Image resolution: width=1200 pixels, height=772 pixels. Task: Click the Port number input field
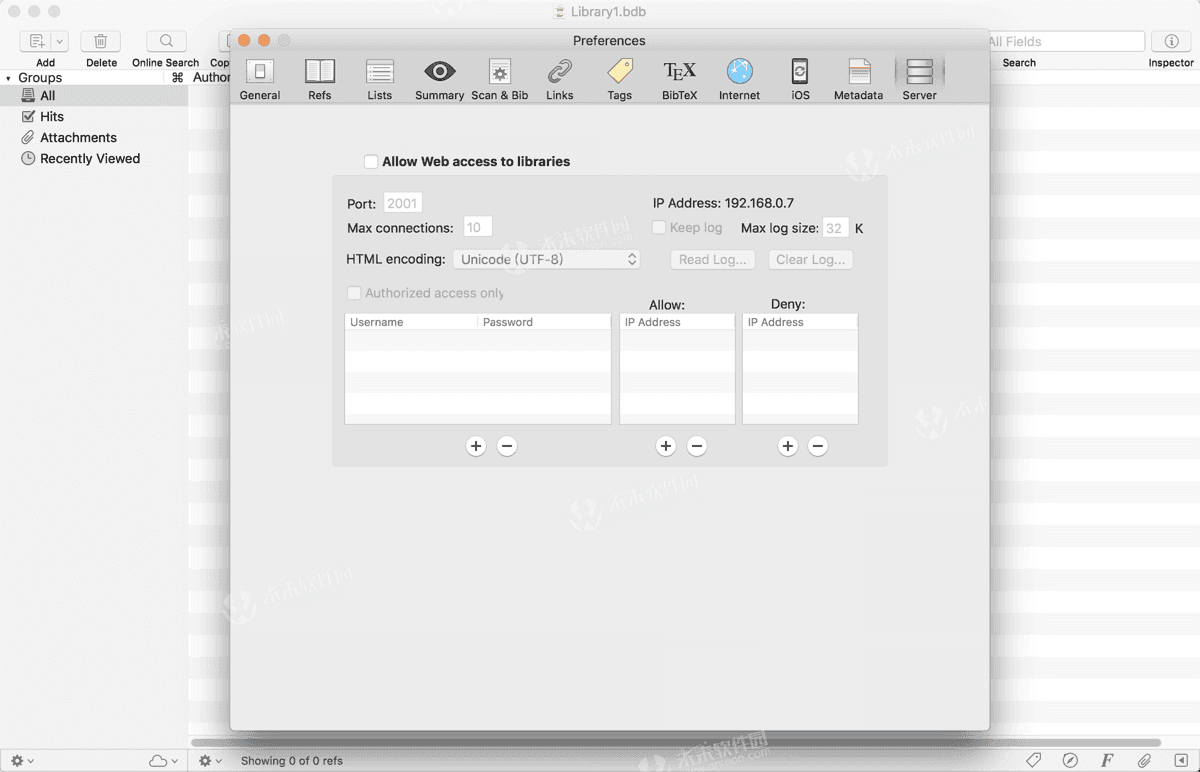[402, 202]
